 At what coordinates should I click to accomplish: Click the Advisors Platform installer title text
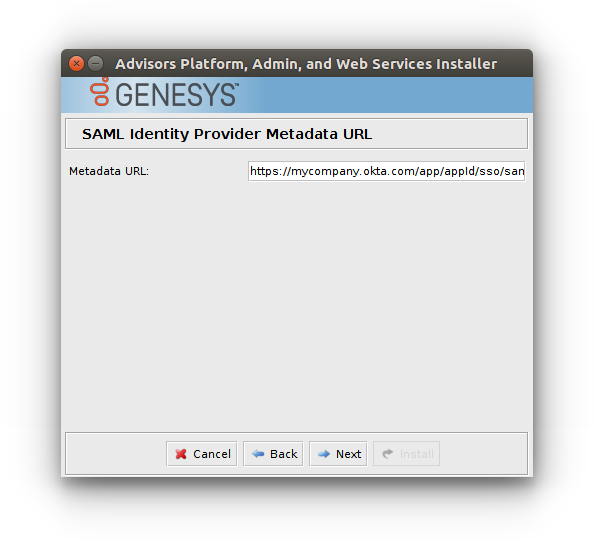point(306,64)
